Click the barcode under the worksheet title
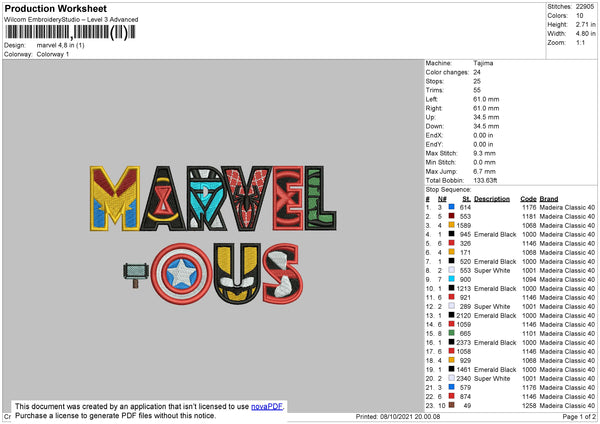This screenshot has height=424, width=600. (x=70, y=33)
